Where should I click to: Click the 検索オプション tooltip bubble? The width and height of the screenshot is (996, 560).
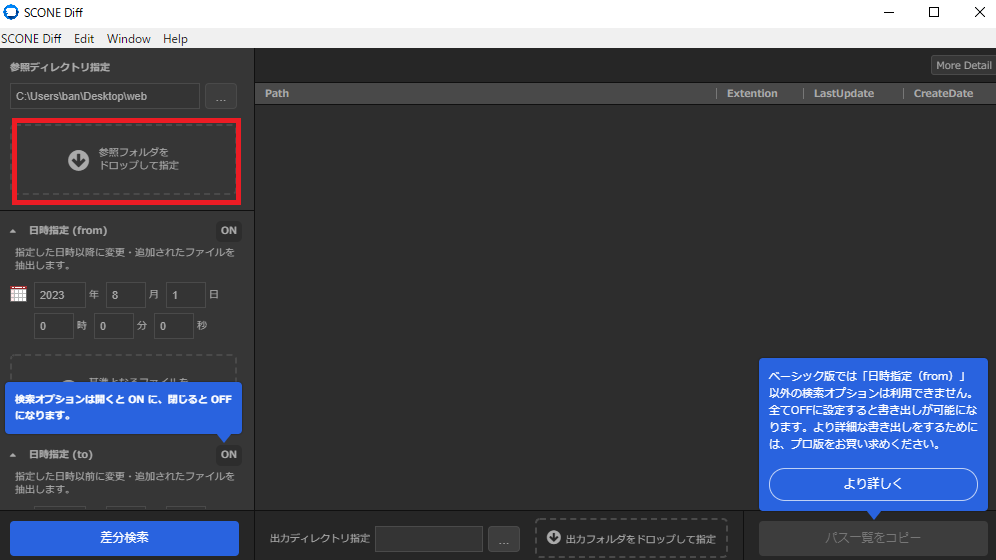[123, 408]
